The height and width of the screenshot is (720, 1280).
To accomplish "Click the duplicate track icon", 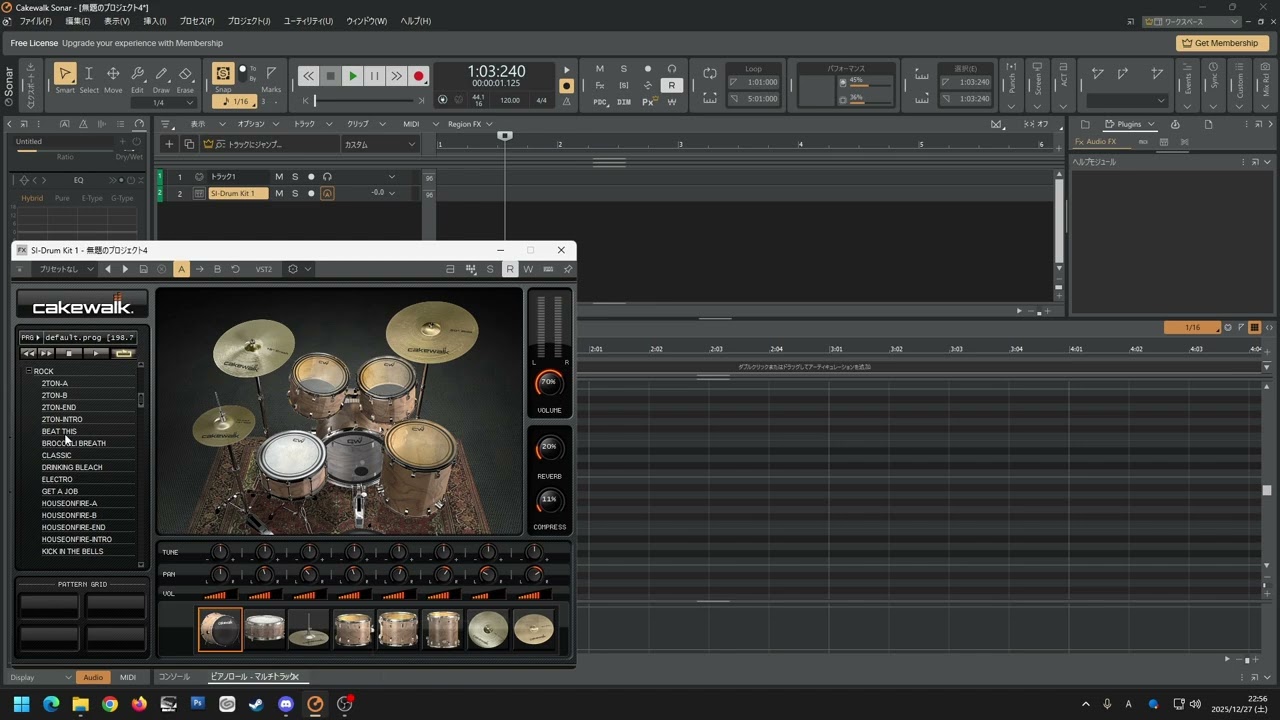I will pos(188,144).
